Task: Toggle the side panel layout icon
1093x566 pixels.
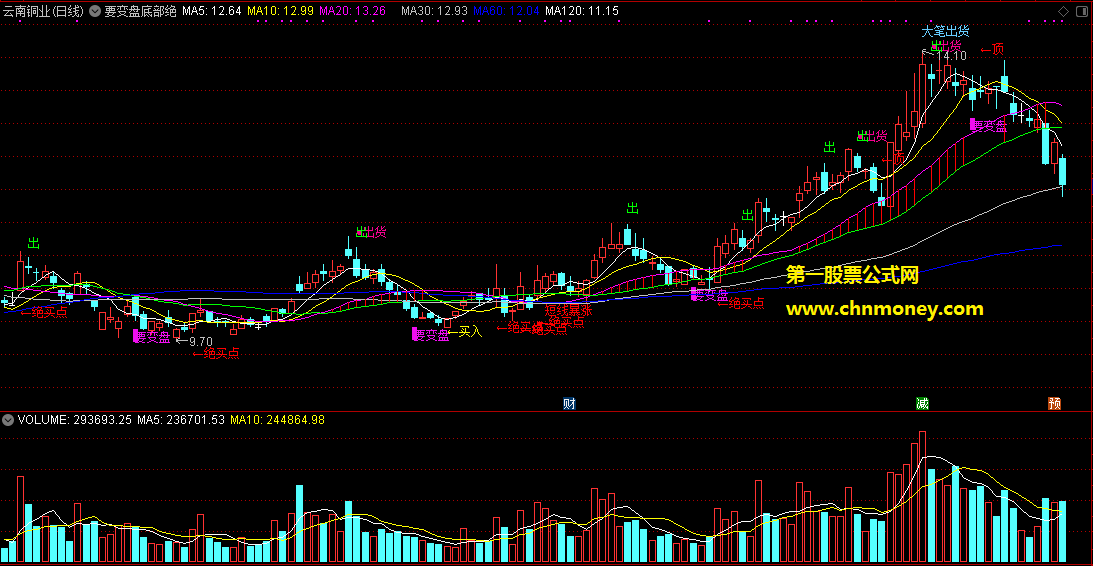Action: coord(1083,11)
